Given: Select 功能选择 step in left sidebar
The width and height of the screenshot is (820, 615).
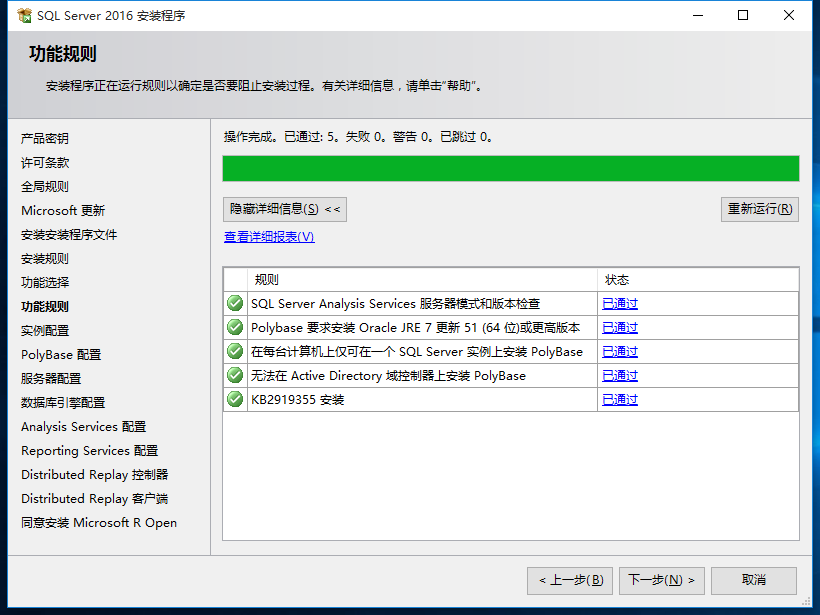Looking at the screenshot, I should [x=45, y=283].
